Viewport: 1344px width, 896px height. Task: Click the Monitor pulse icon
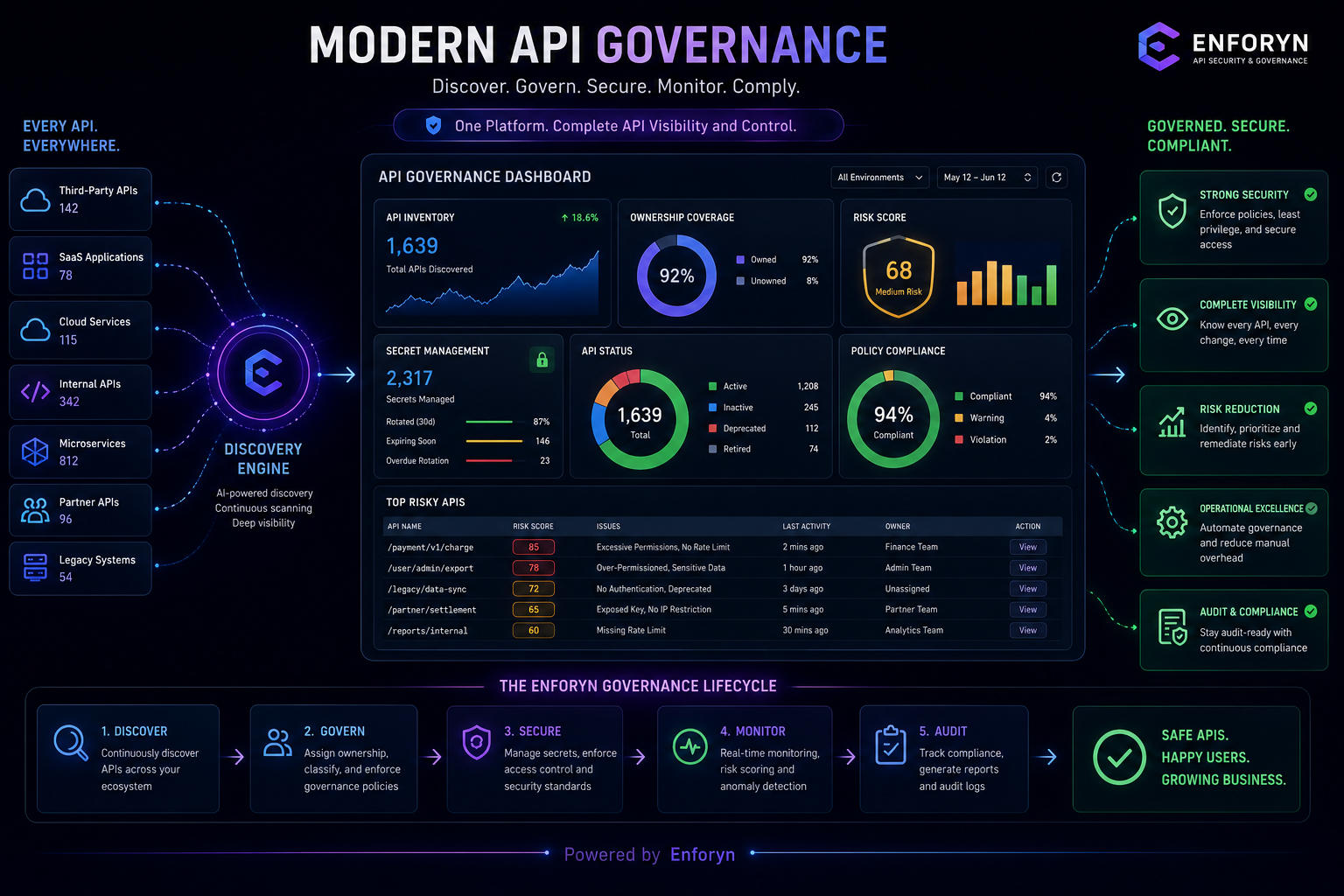pyautogui.click(x=689, y=746)
